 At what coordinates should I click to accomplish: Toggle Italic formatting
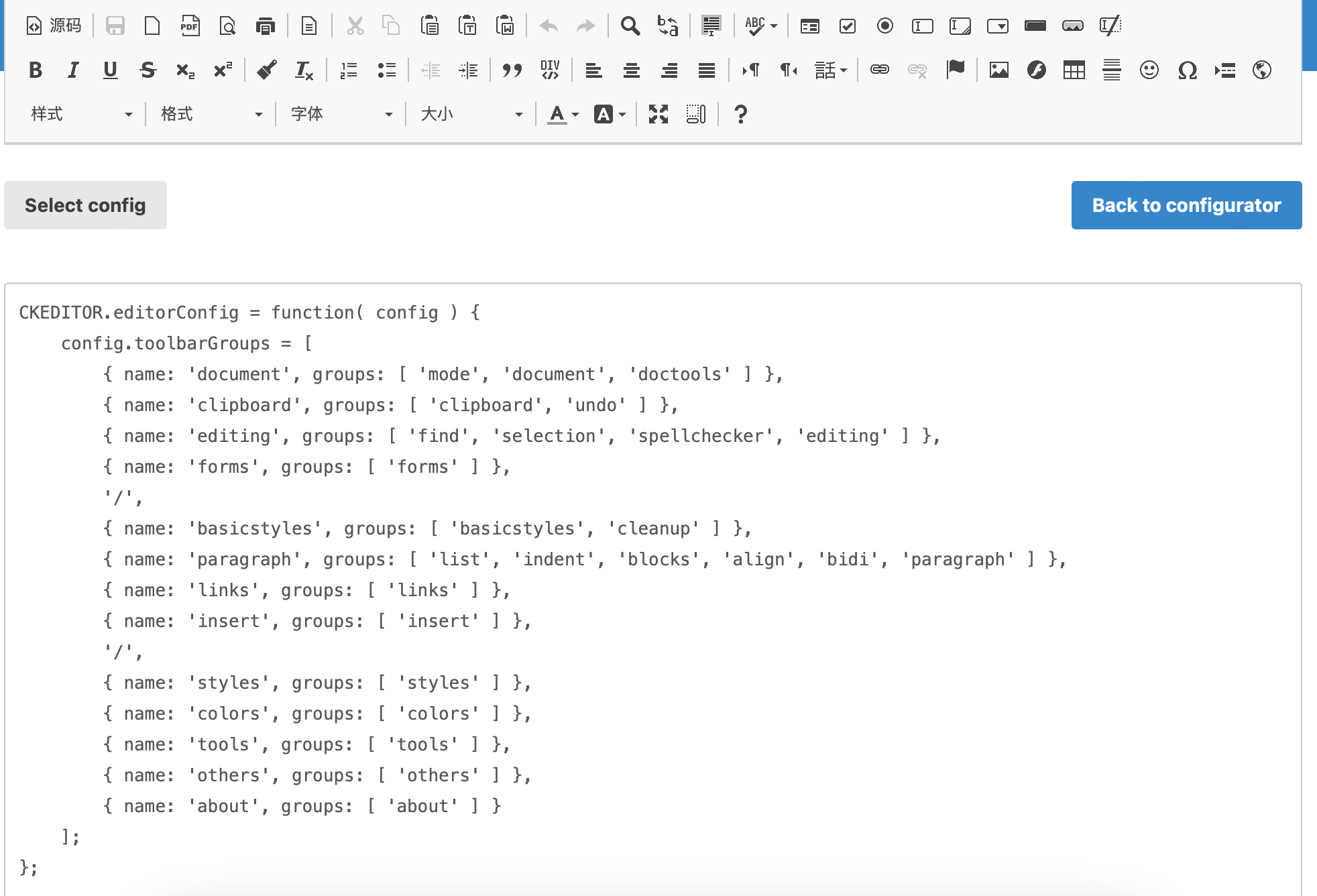coord(73,70)
